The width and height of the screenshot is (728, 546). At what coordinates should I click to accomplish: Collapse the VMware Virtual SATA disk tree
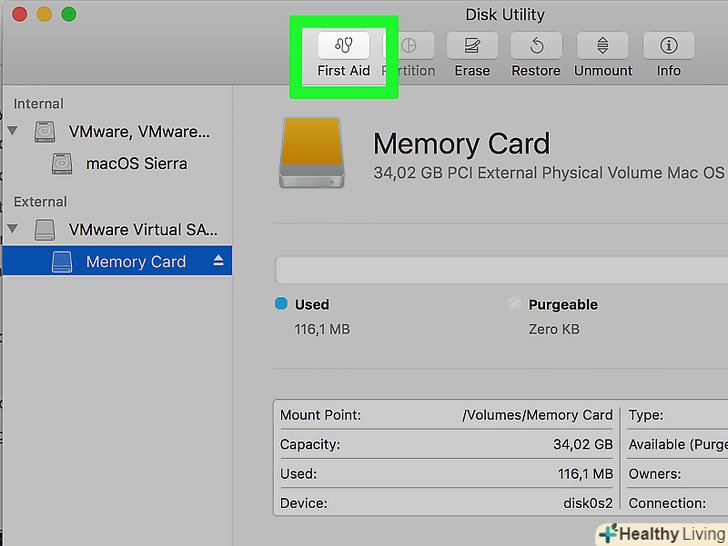click(13, 229)
